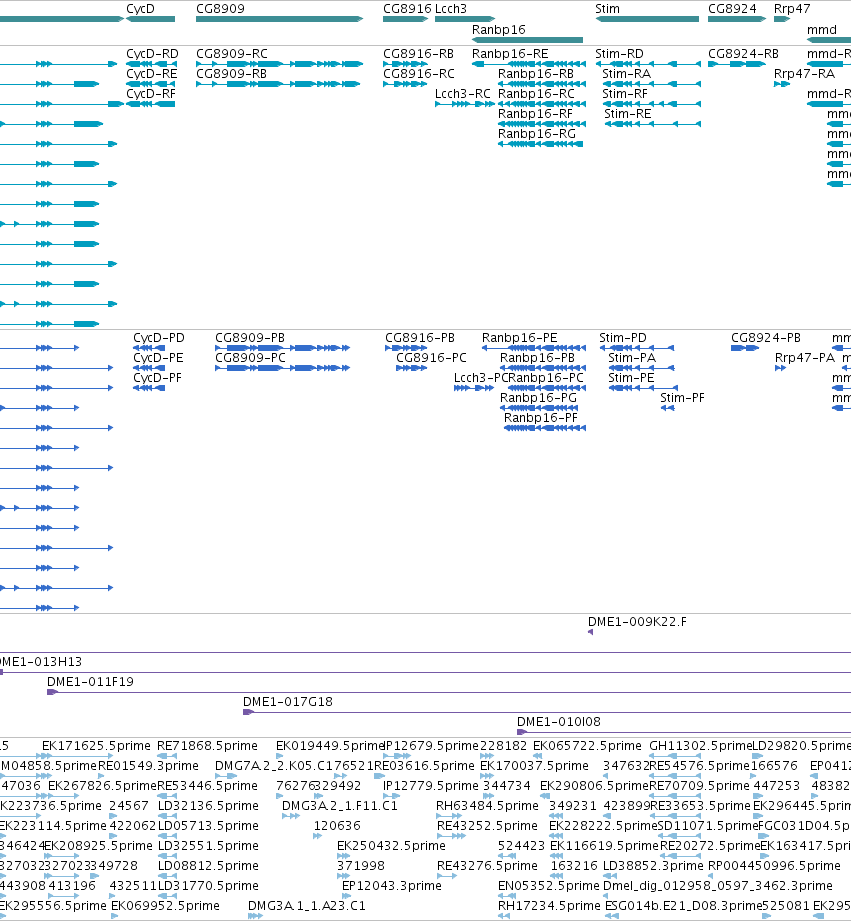Click the CycD-RF transcript
This screenshot has width=851, height=921.
(x=151, y=104)
